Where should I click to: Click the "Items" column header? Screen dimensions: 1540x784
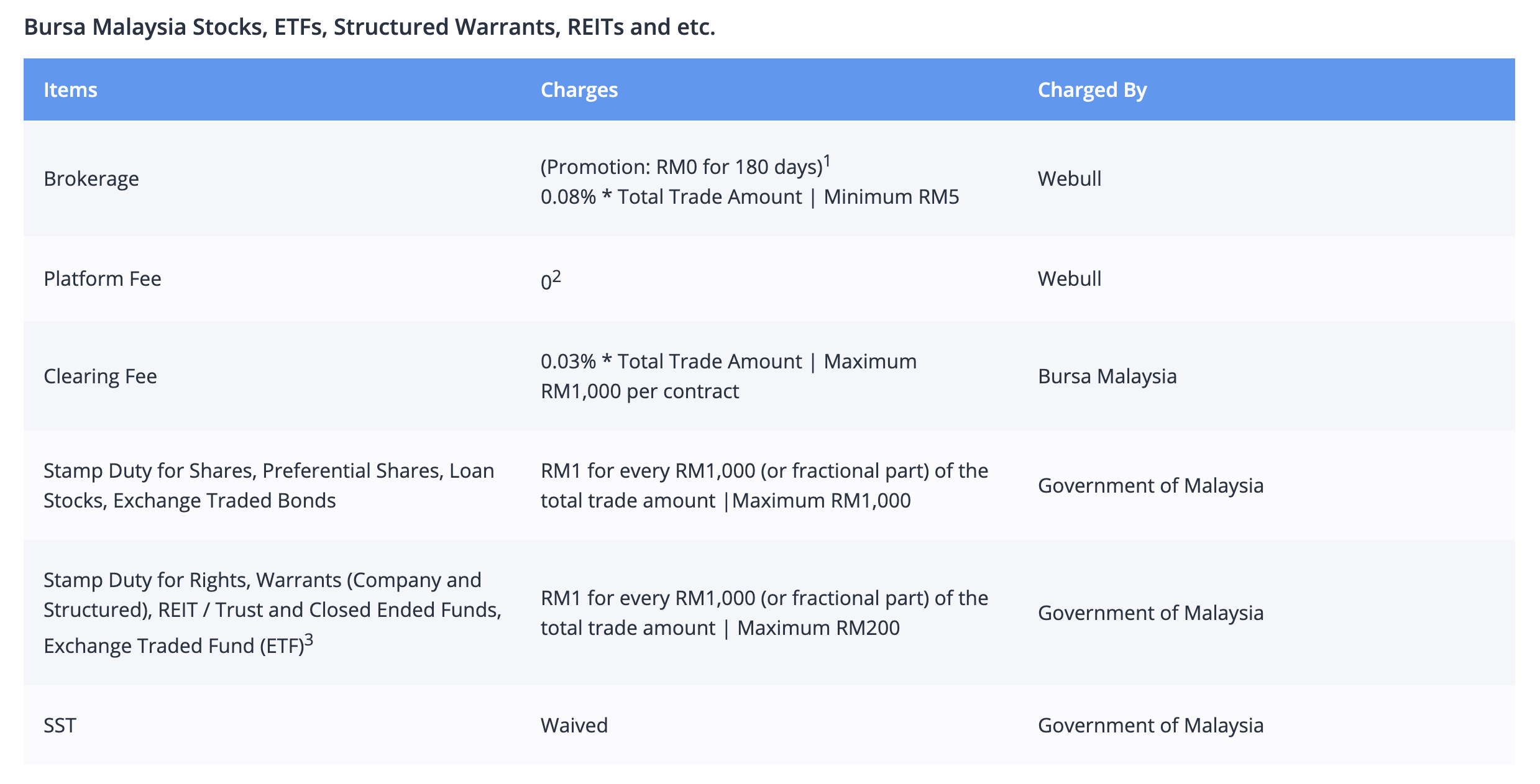coord(70,90)
